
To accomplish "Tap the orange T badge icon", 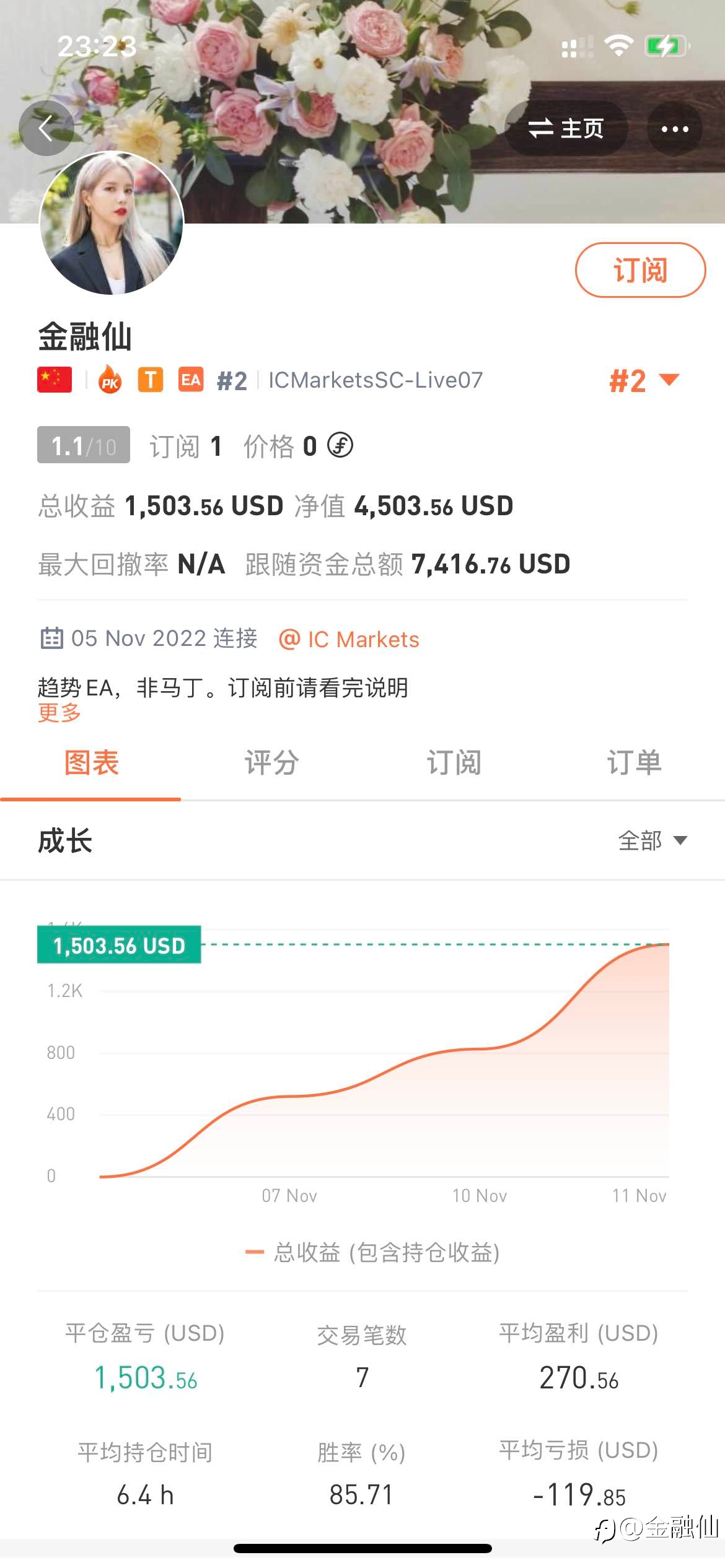I will [151, 380].
